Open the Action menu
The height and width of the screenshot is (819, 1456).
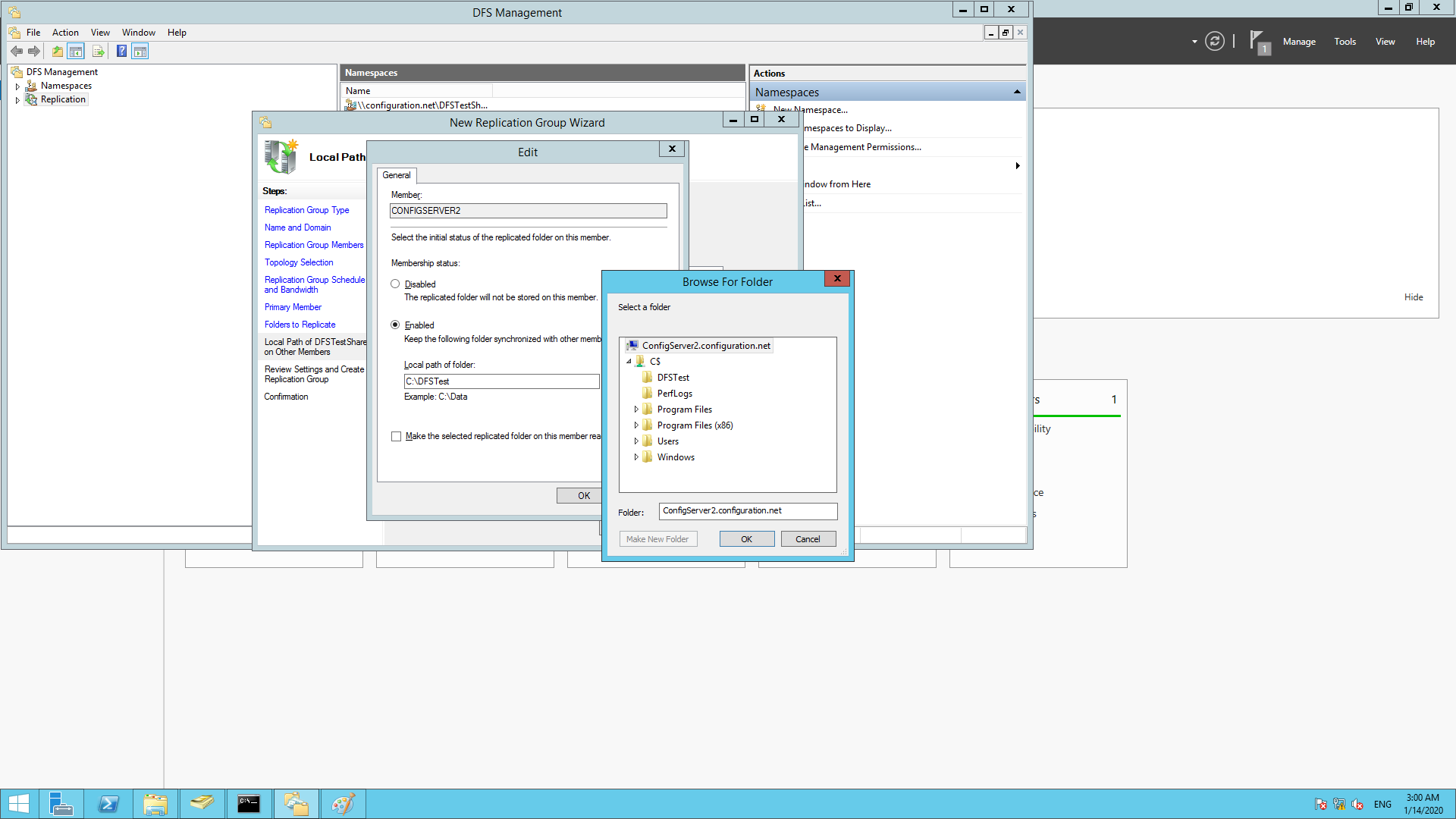click(x=65, y=32)
